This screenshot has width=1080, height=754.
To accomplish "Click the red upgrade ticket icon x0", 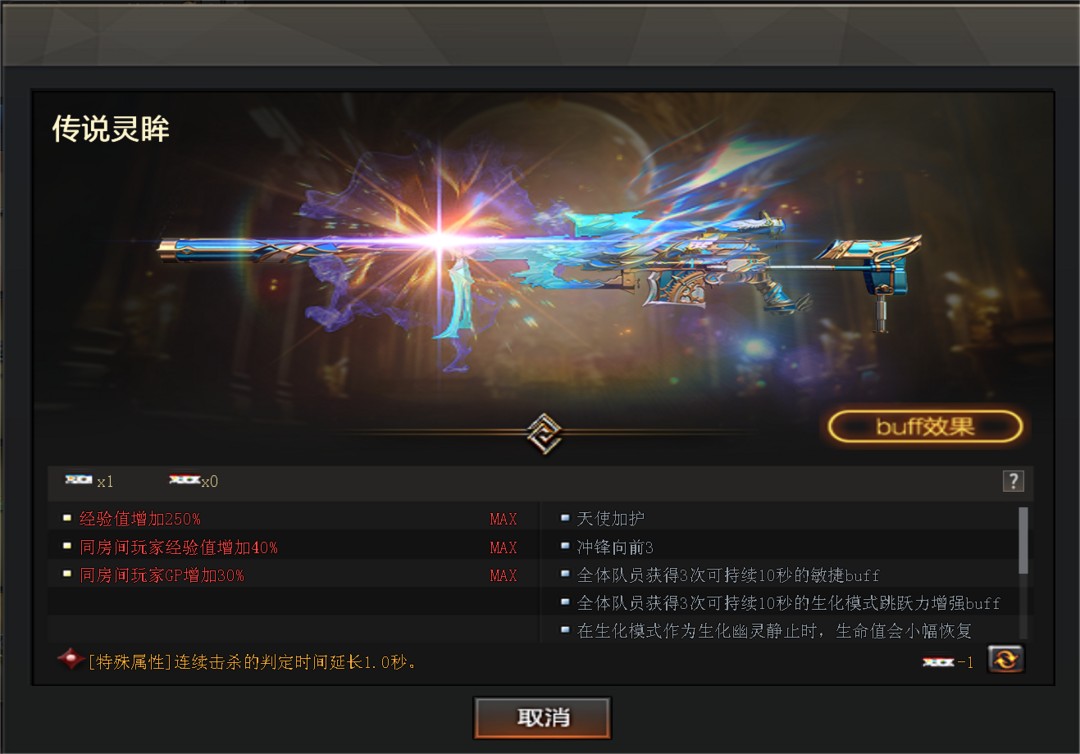I will coord(184,479).
